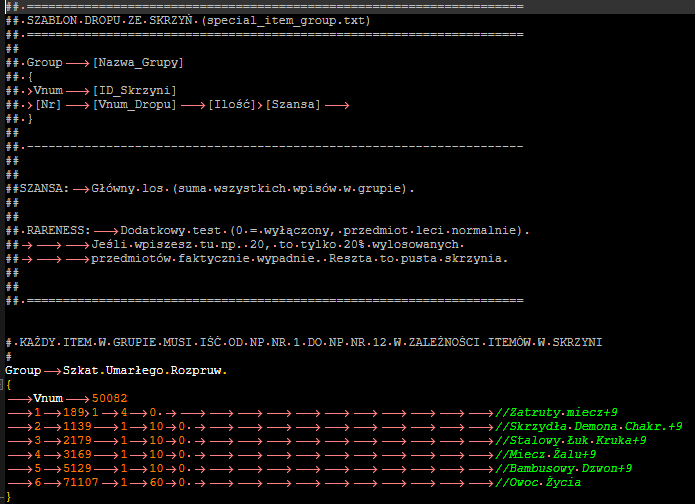Select item vnum 2179
Viewport: 695px width, 504px height.
77,441
